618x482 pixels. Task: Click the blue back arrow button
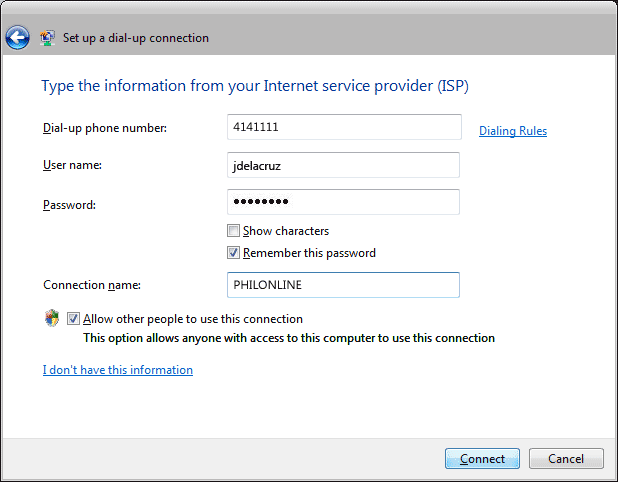[17, 38]
